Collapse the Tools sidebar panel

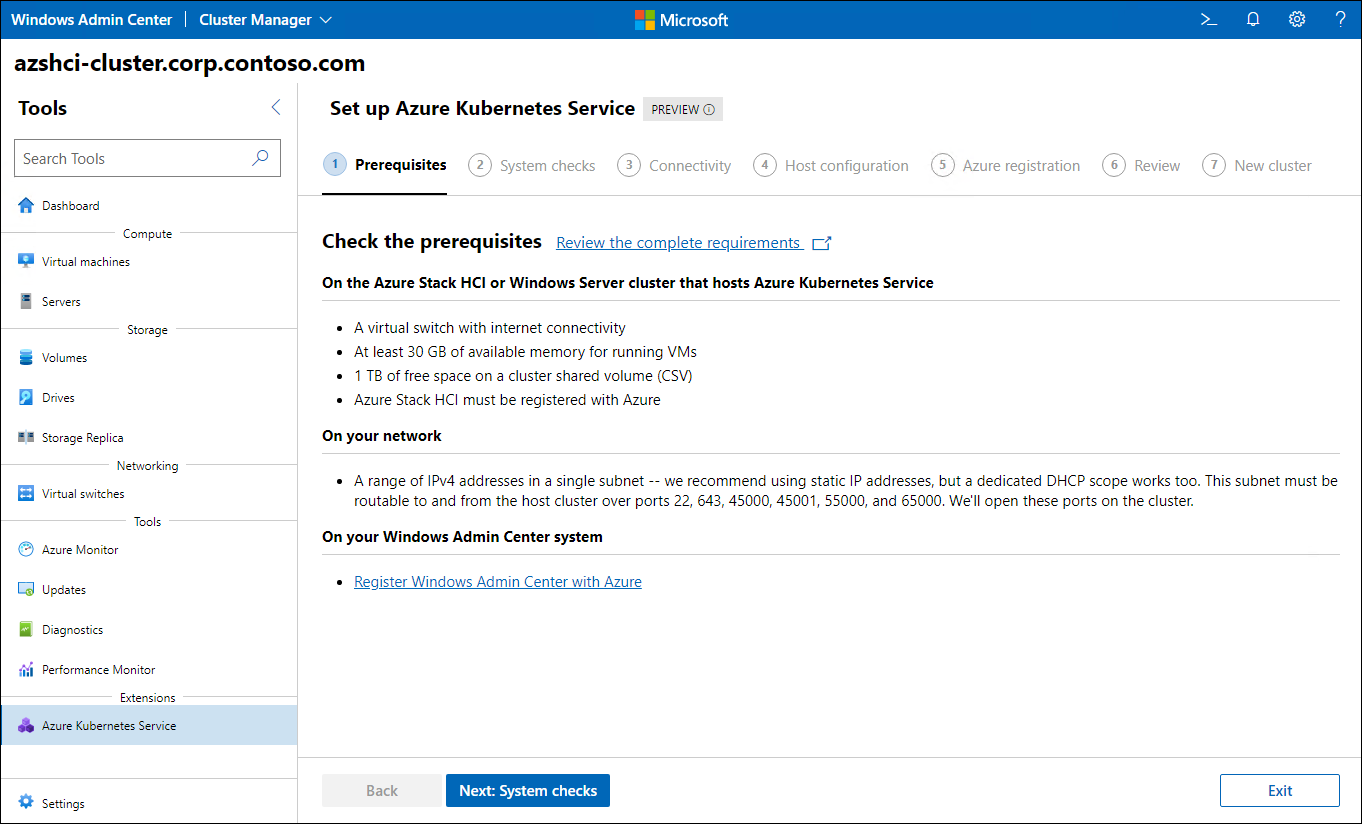point(276,107)
